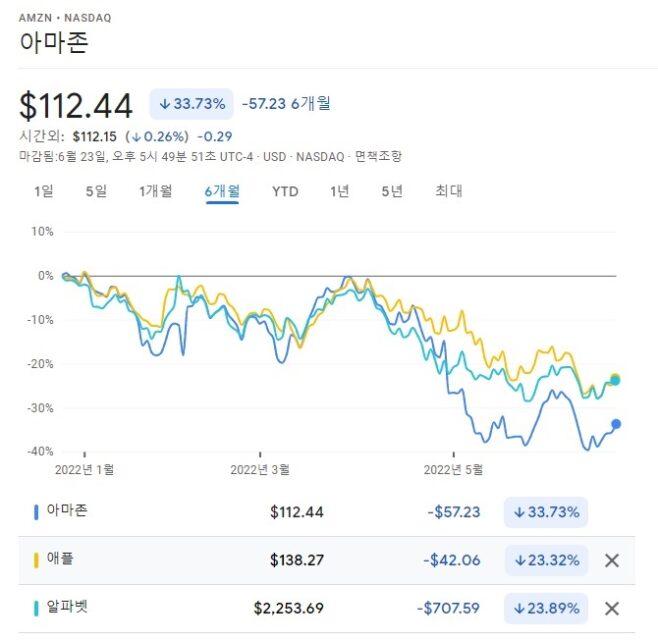The height and width of the screenshot is (640, 658).
Task: Click the teal 알파벳 legend color bar
Action: pyautogui.click(x=37, y=608)
